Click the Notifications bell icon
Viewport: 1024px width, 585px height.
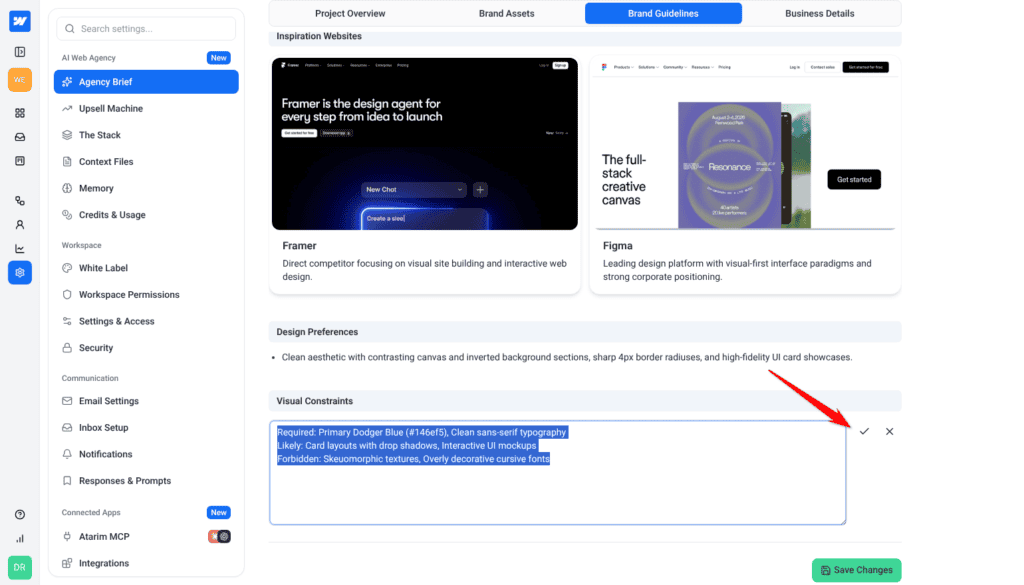(67, 454)
